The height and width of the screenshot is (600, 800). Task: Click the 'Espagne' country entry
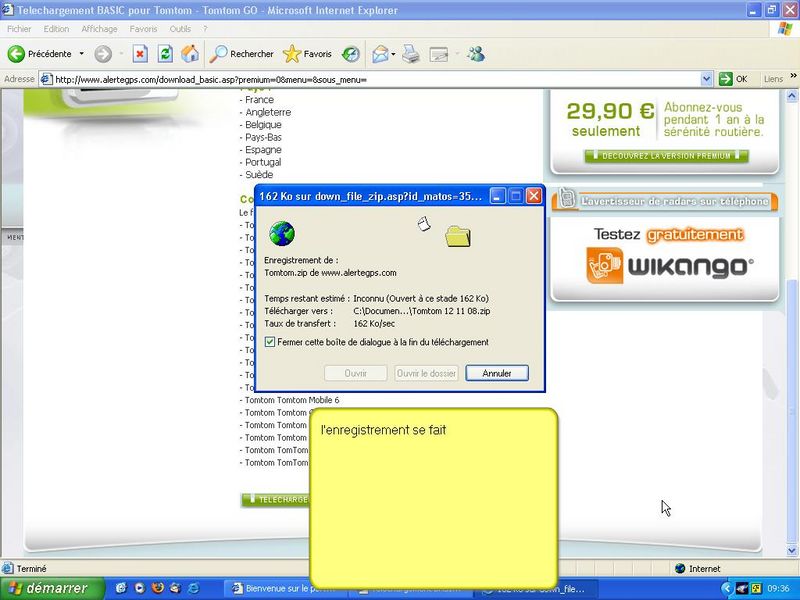point(263,149)
